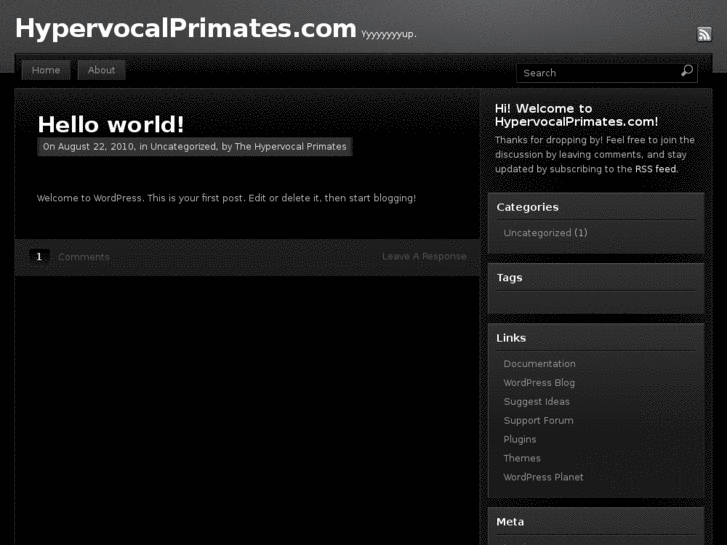Image resolution: width=727 pixels, height=545 pixels.
Task: Go to the Plugins link
Action: [520, 439]
